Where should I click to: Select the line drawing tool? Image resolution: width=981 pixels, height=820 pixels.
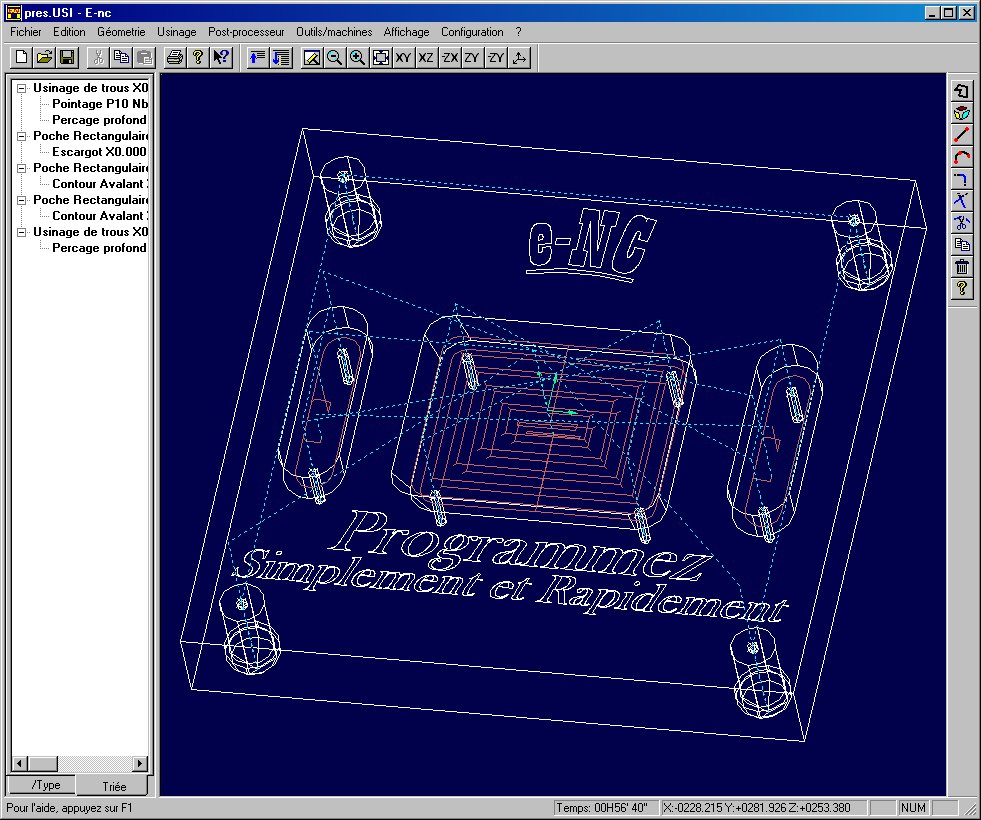pos(962,135)
